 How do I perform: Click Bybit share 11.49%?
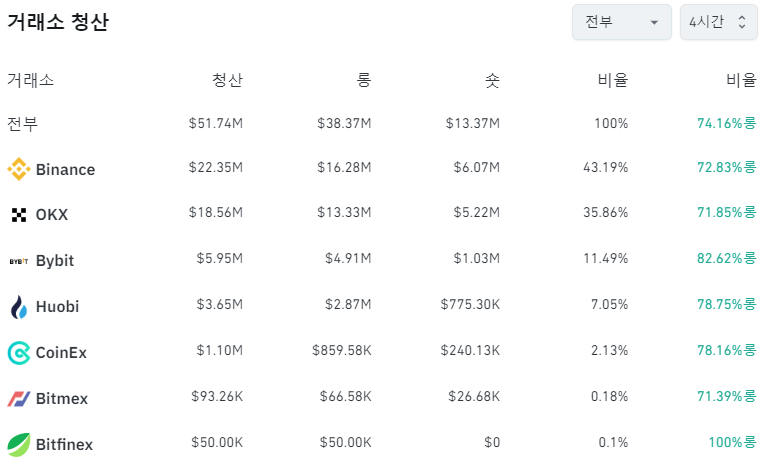(605, 258)
